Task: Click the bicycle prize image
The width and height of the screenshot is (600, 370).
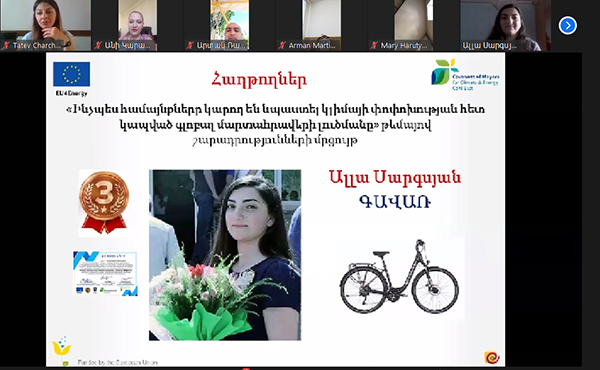Action: click(x=399, y=278)
